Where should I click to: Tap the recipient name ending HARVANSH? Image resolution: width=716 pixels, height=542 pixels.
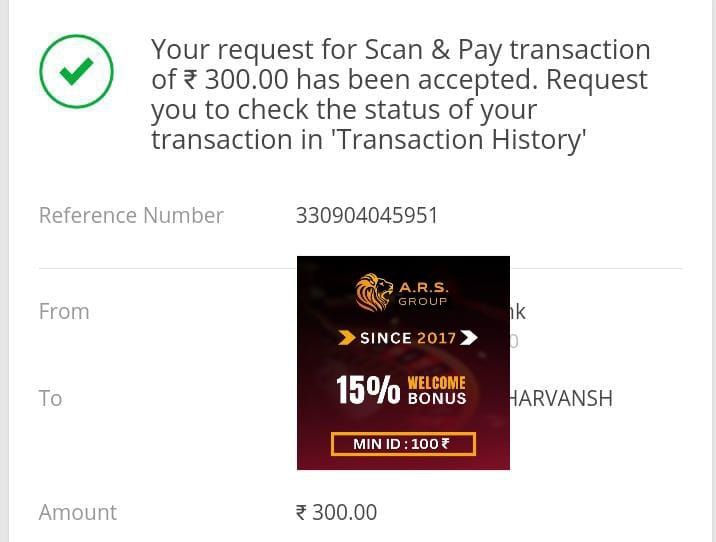tap(561, 399)
